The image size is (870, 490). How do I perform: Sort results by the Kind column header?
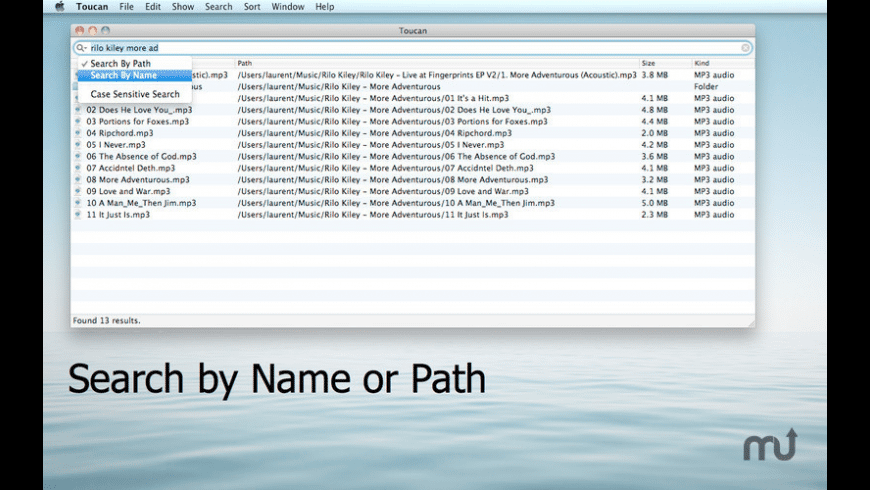pos(723,63)
